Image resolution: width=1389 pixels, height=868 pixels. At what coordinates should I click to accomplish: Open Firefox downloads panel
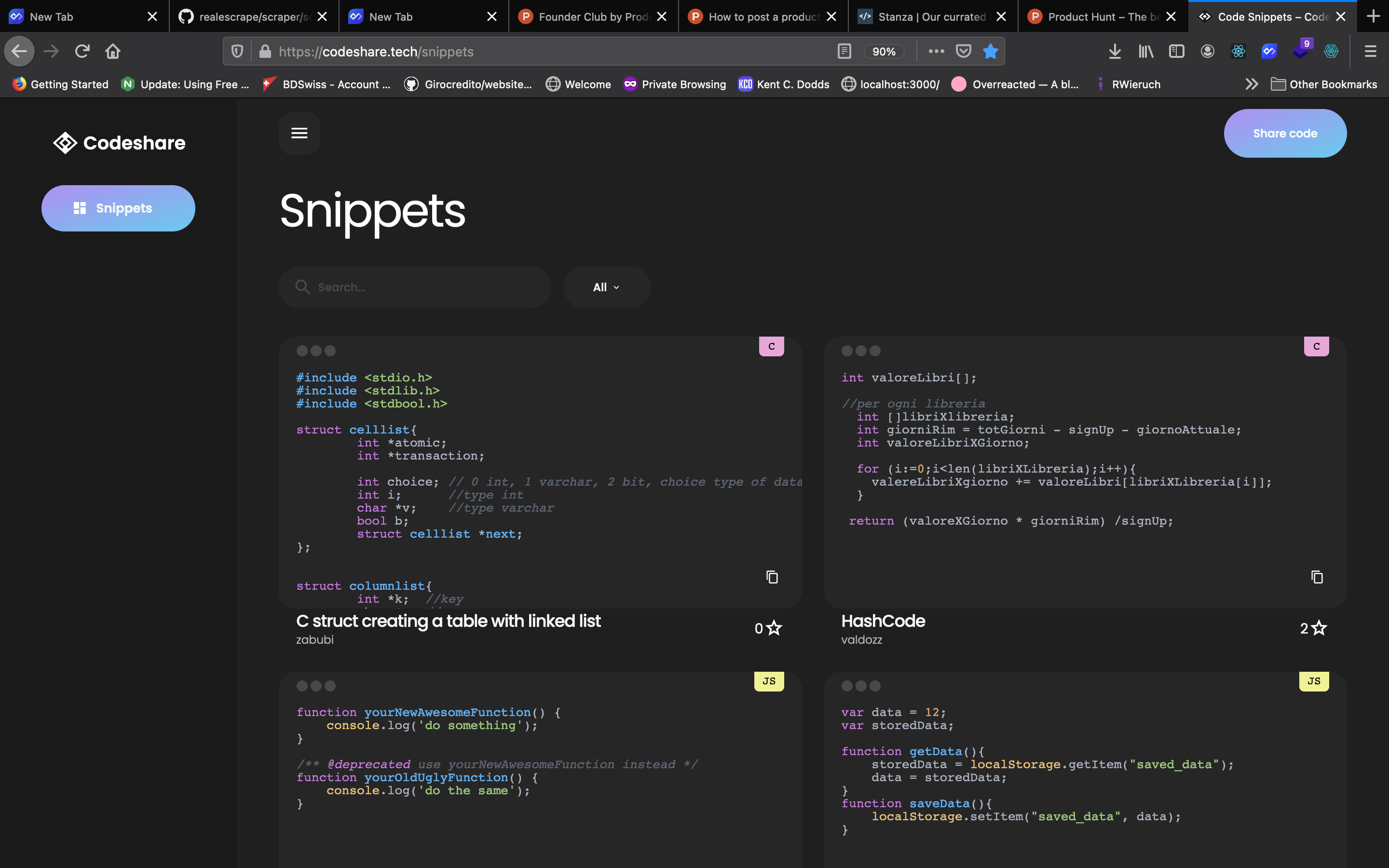[1114, 52]
